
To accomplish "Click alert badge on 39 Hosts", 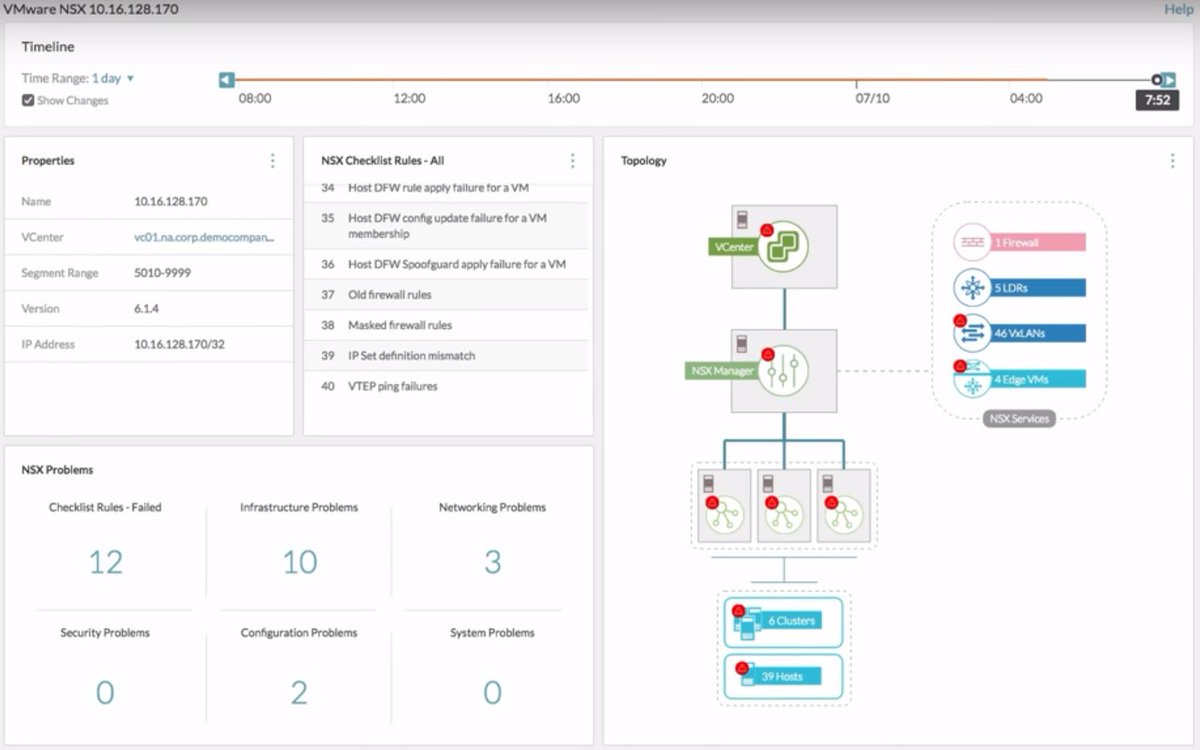I will [x=742, y=667].
